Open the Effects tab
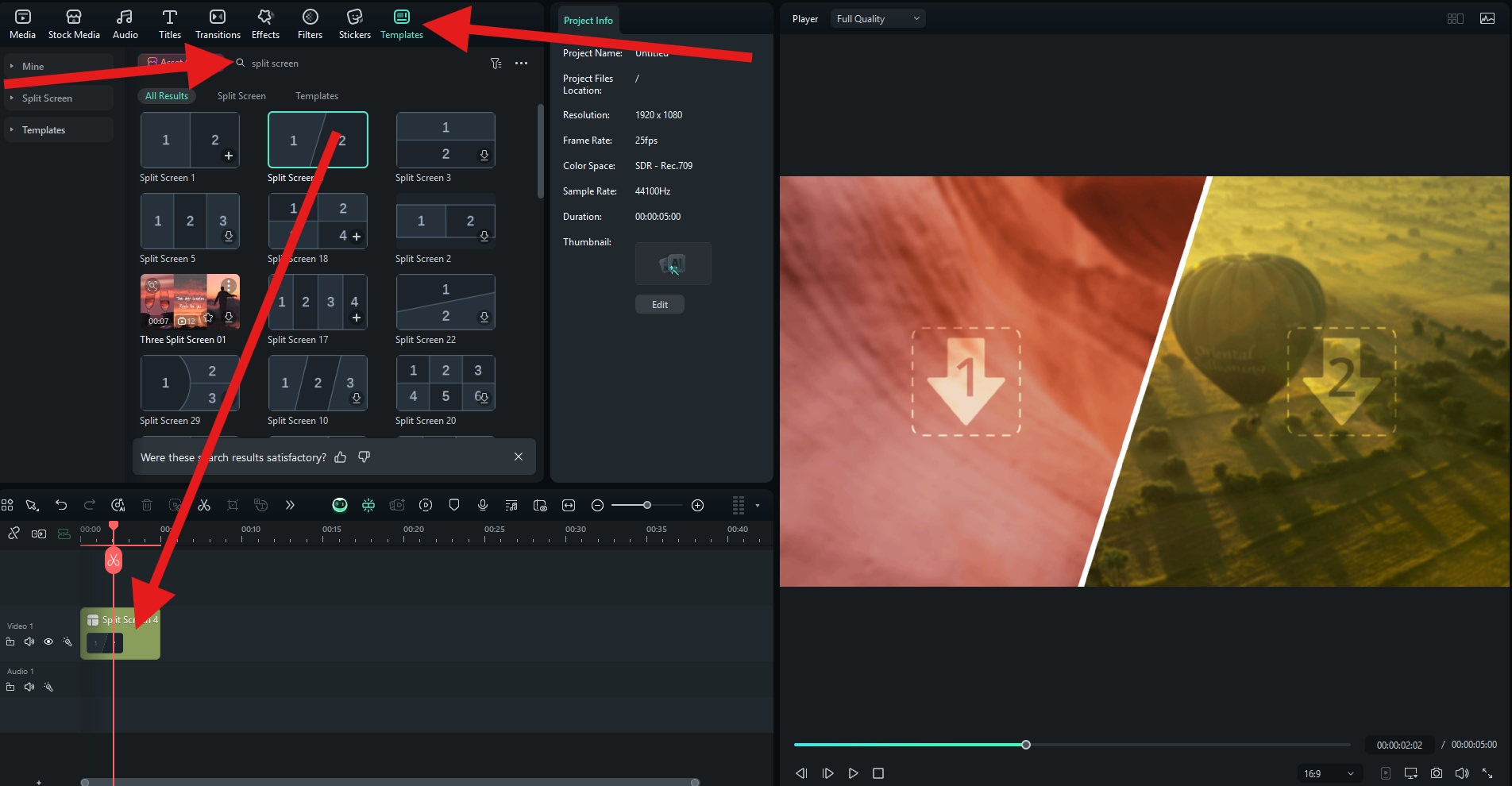Screen dimensions: 1512x786 tap(265, 24)
